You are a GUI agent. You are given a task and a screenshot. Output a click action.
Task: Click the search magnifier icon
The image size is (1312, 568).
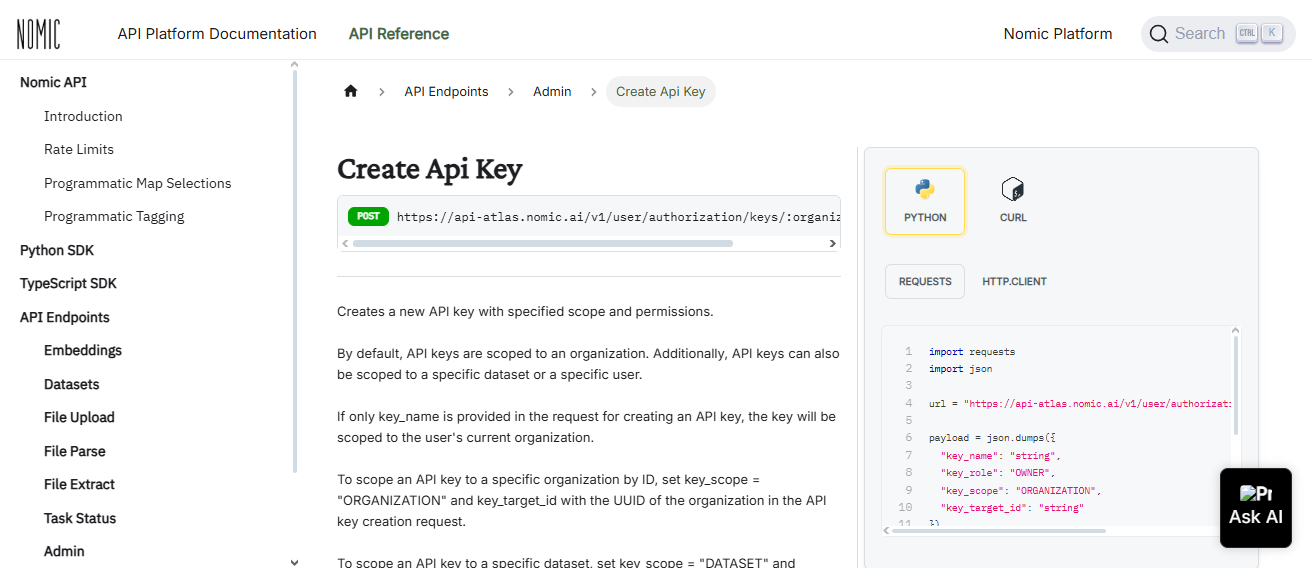[x=1159, y=34]
